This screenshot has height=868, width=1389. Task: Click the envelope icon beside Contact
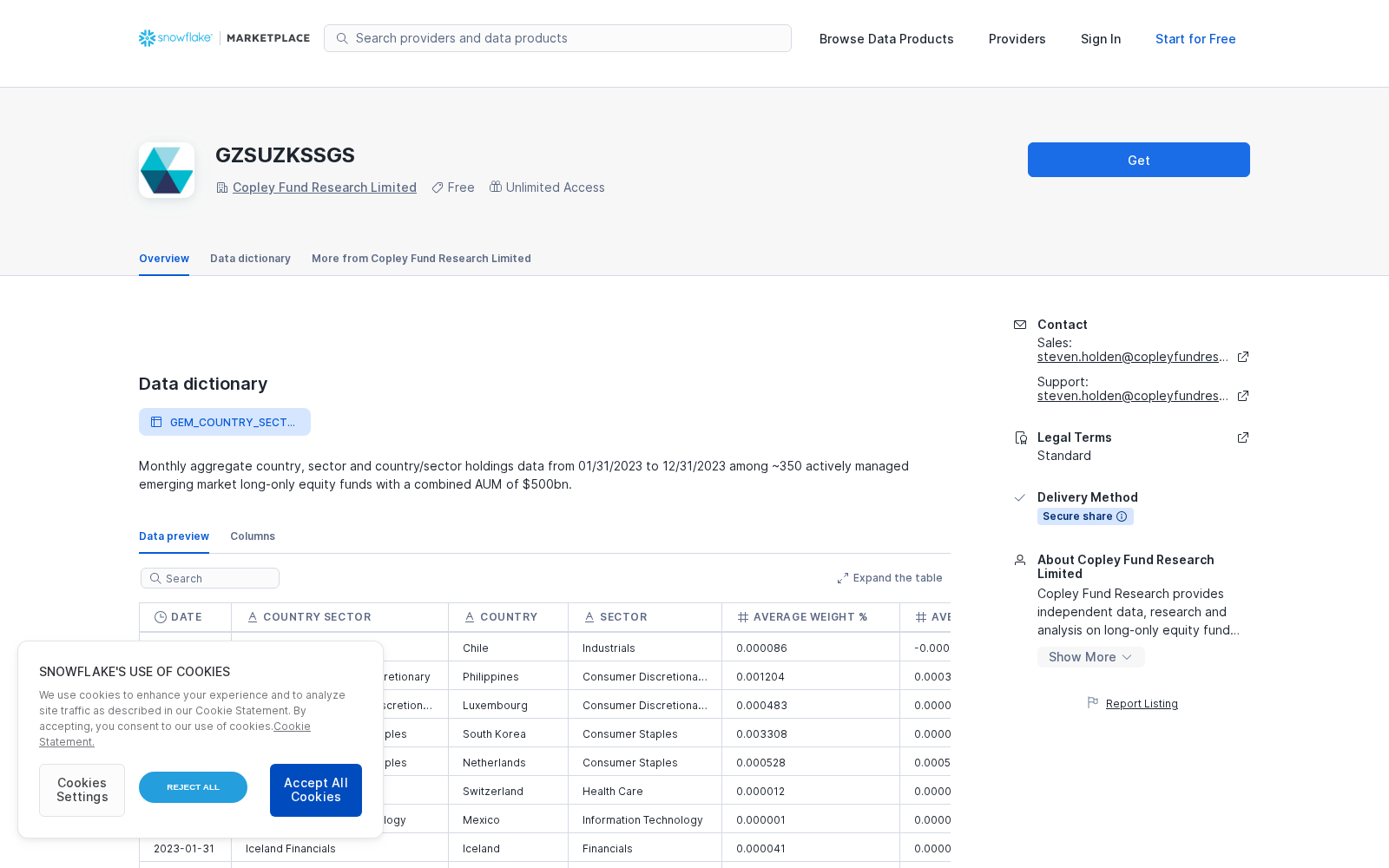tap(1020, 325)
